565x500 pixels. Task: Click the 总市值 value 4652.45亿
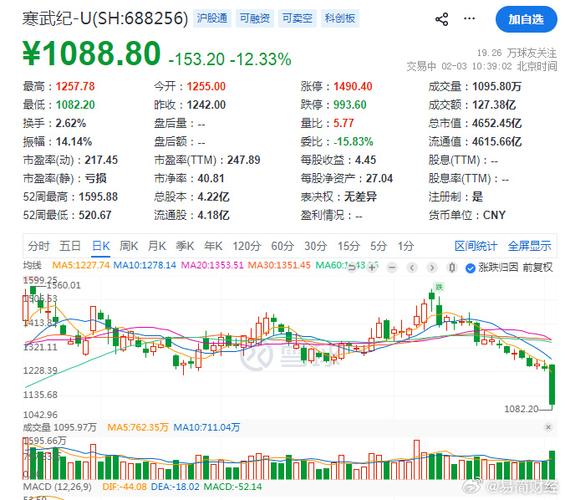coord(497,123)
